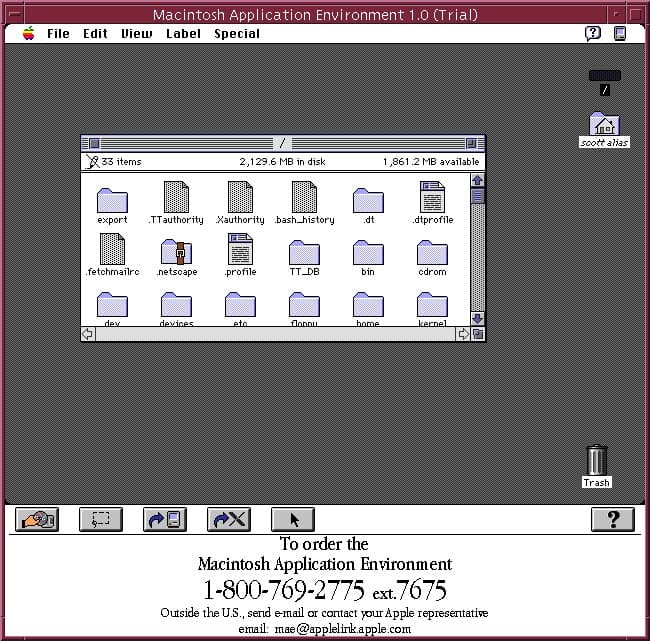Click the vertical scrollbar thumb

(478, 196)
